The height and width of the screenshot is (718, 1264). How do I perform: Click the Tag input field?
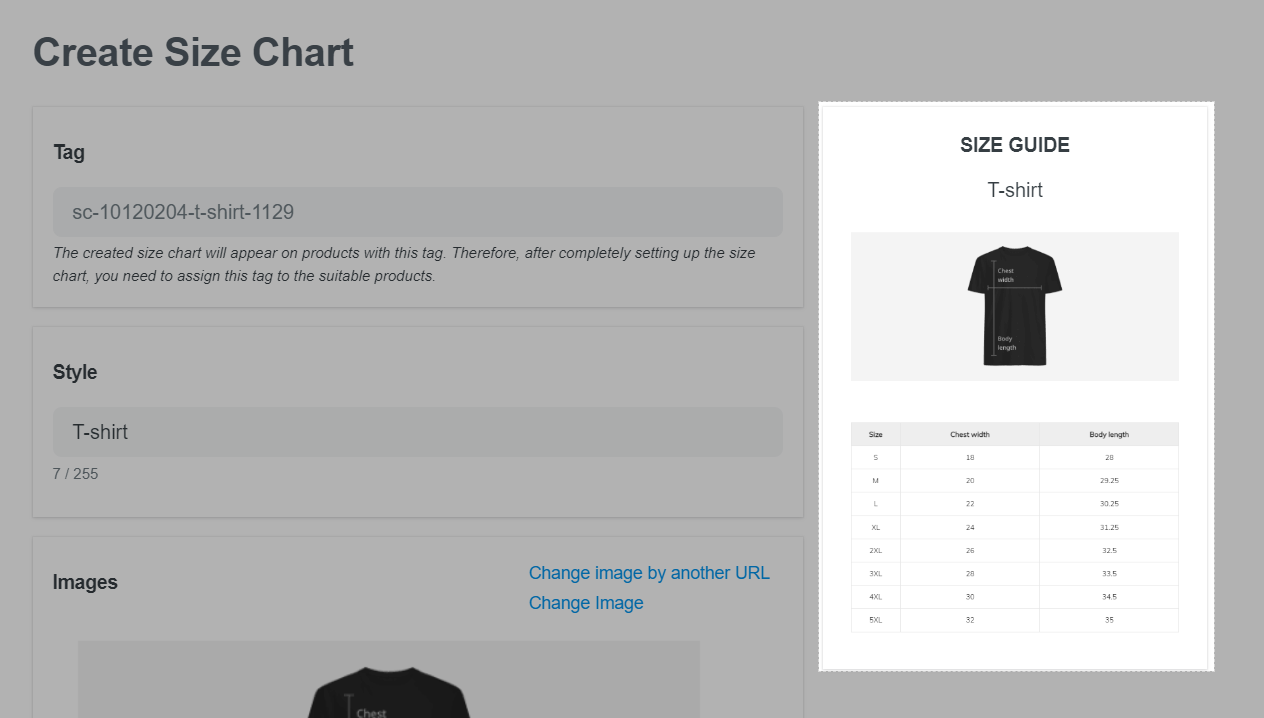point(417,212)
